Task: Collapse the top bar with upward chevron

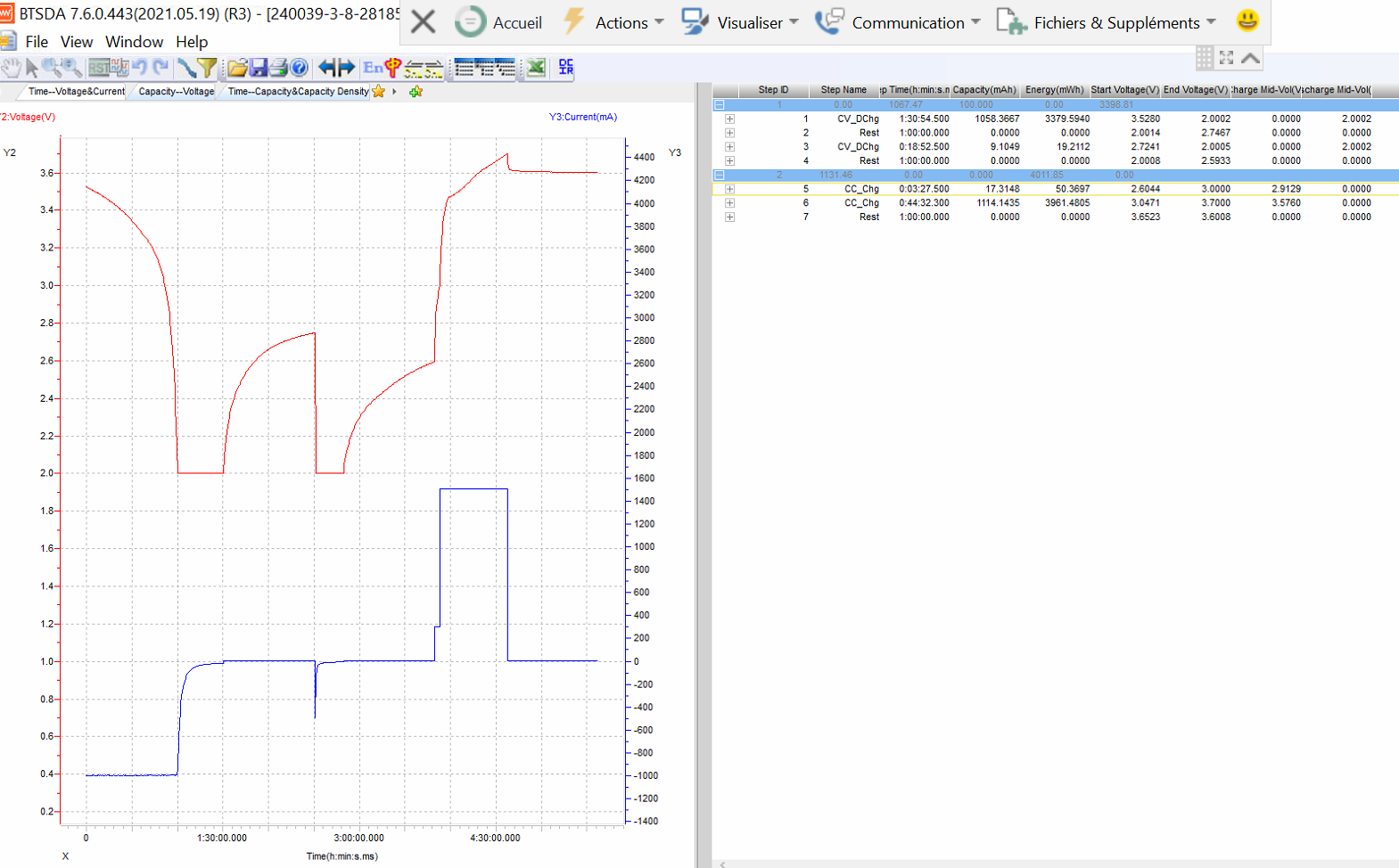Action: [x=1250, y=58]
